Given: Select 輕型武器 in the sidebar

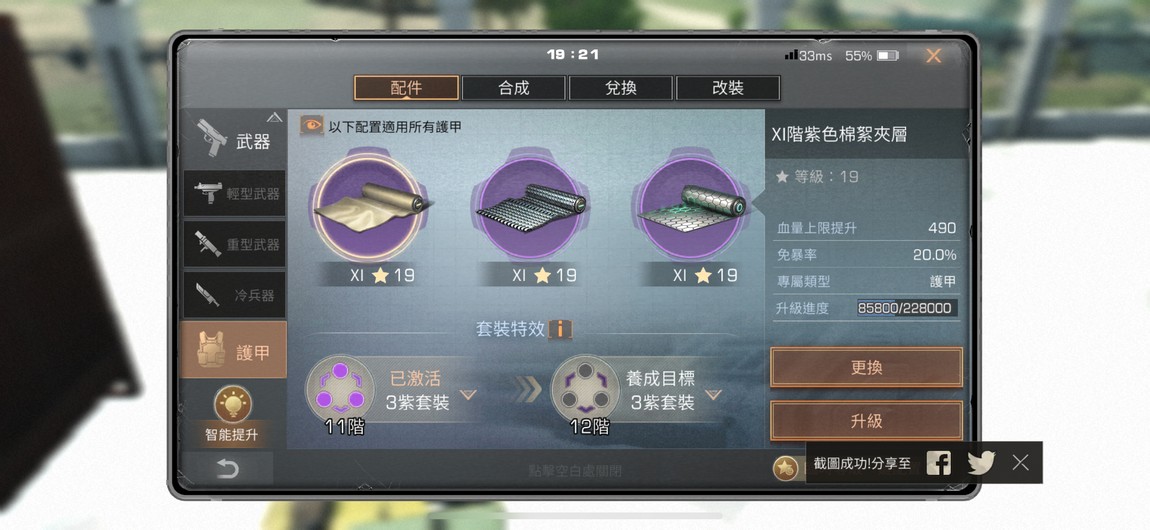Looking at the screenshot, I should 234,194.
